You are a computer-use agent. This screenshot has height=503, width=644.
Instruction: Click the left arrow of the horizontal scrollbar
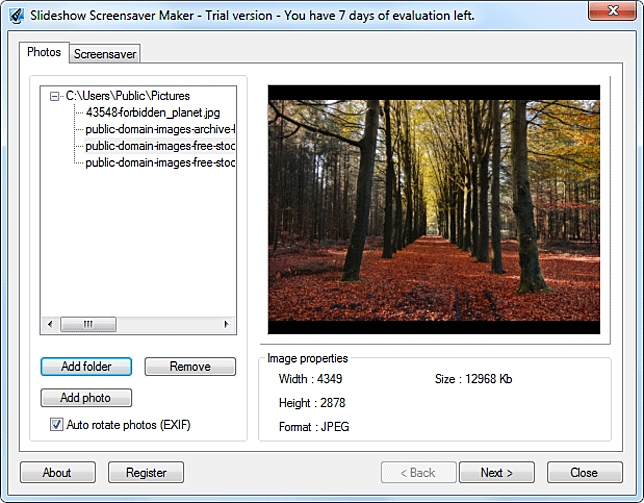pos(50,324)
